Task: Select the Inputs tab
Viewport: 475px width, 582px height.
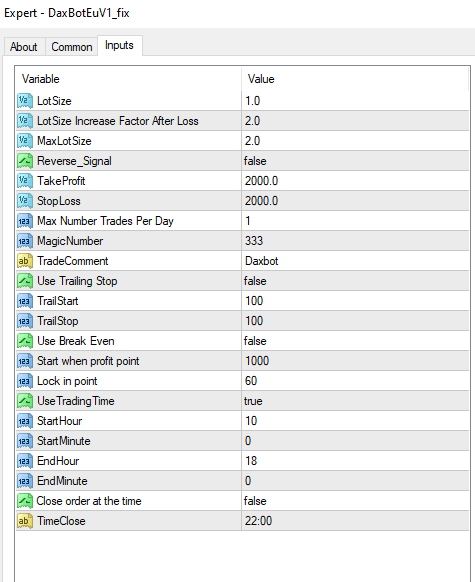Action: click(x=119, y=45)
